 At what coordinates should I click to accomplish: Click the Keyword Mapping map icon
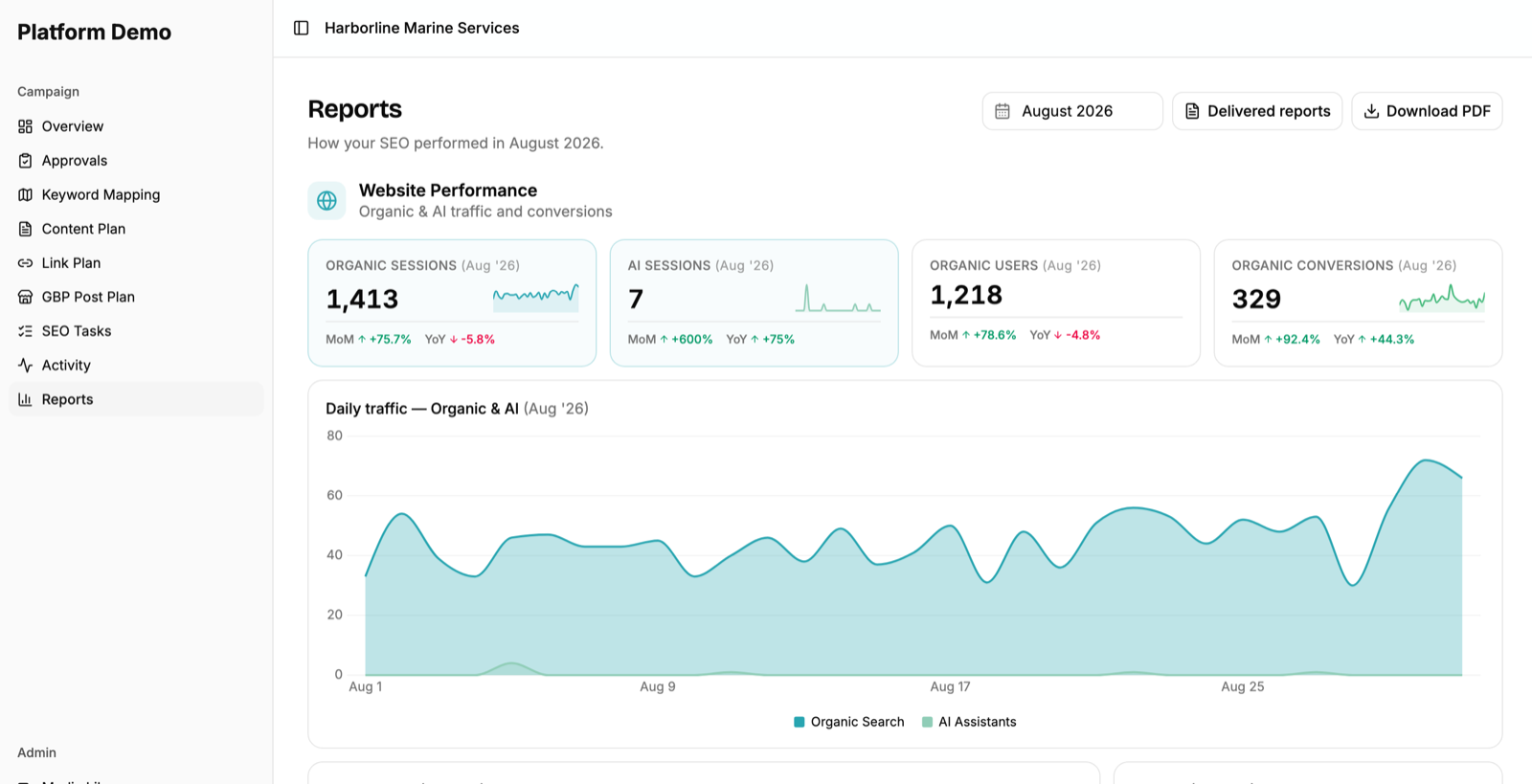pos(25,194)
